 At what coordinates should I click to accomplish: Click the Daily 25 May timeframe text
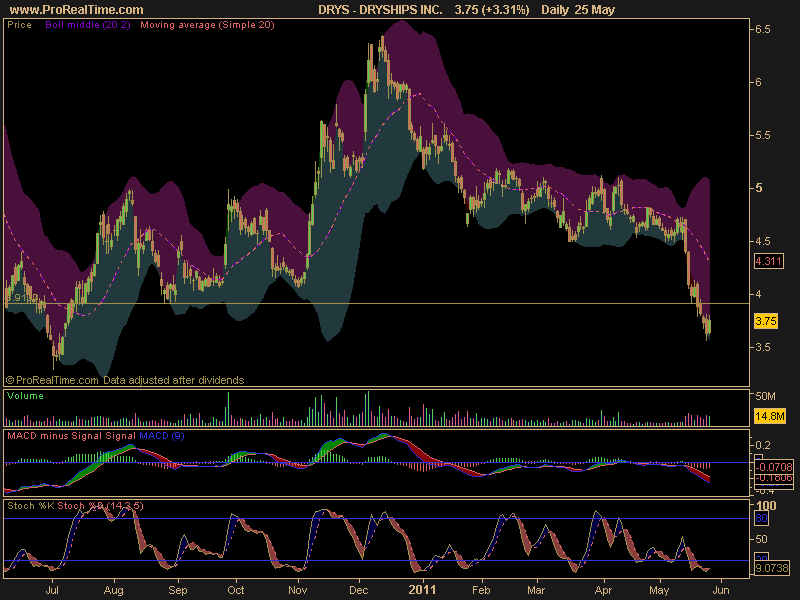click(x=578, y=10)
